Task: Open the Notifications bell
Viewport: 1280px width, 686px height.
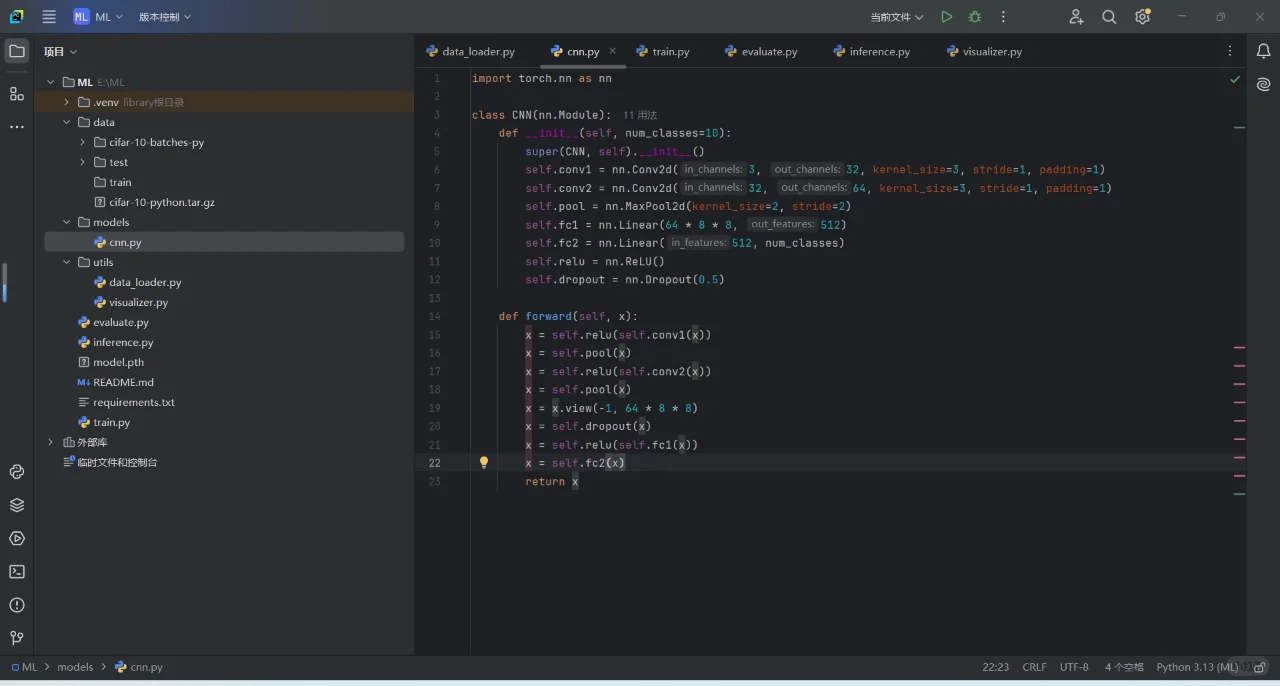Action: (x=1263, y=51)
